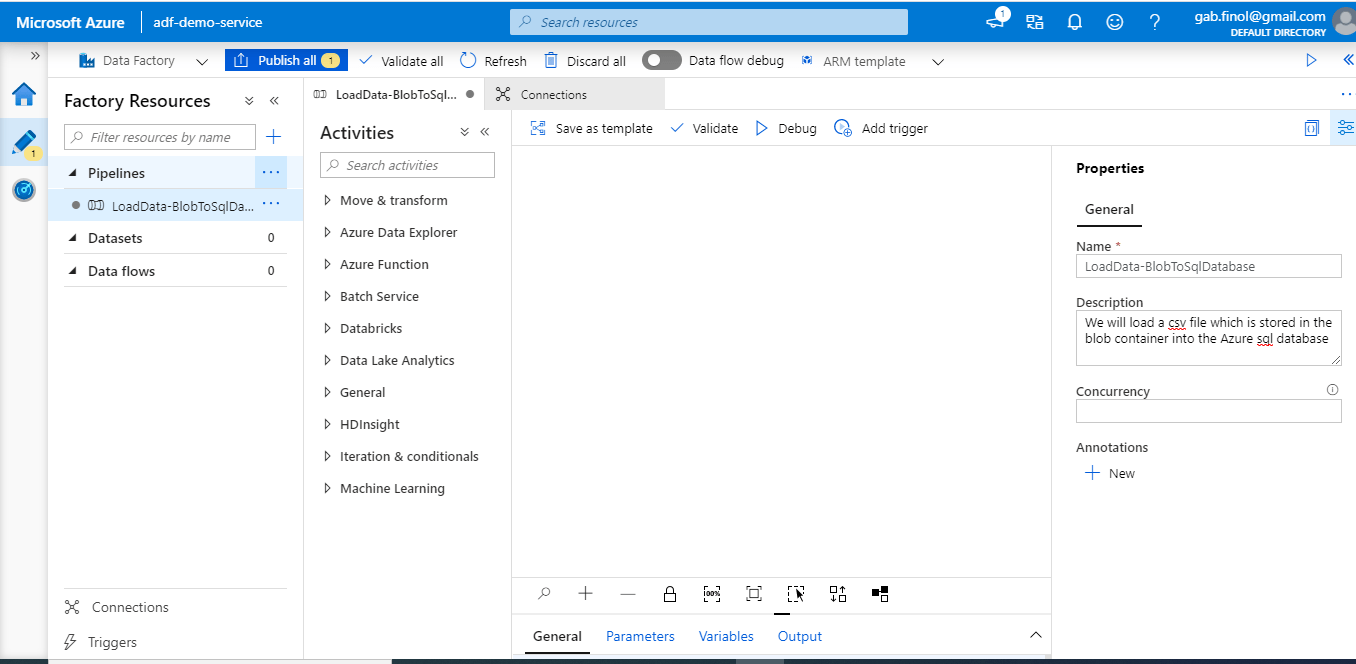Toggle Data flow debug switch
This screenshot has height=664, width=1356.
tap(661, 60)
